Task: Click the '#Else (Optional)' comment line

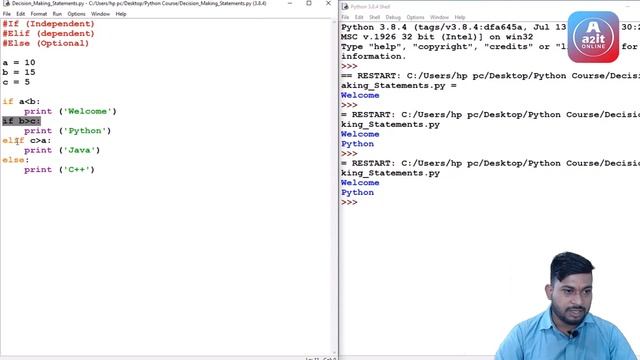Action: [45, 43]
